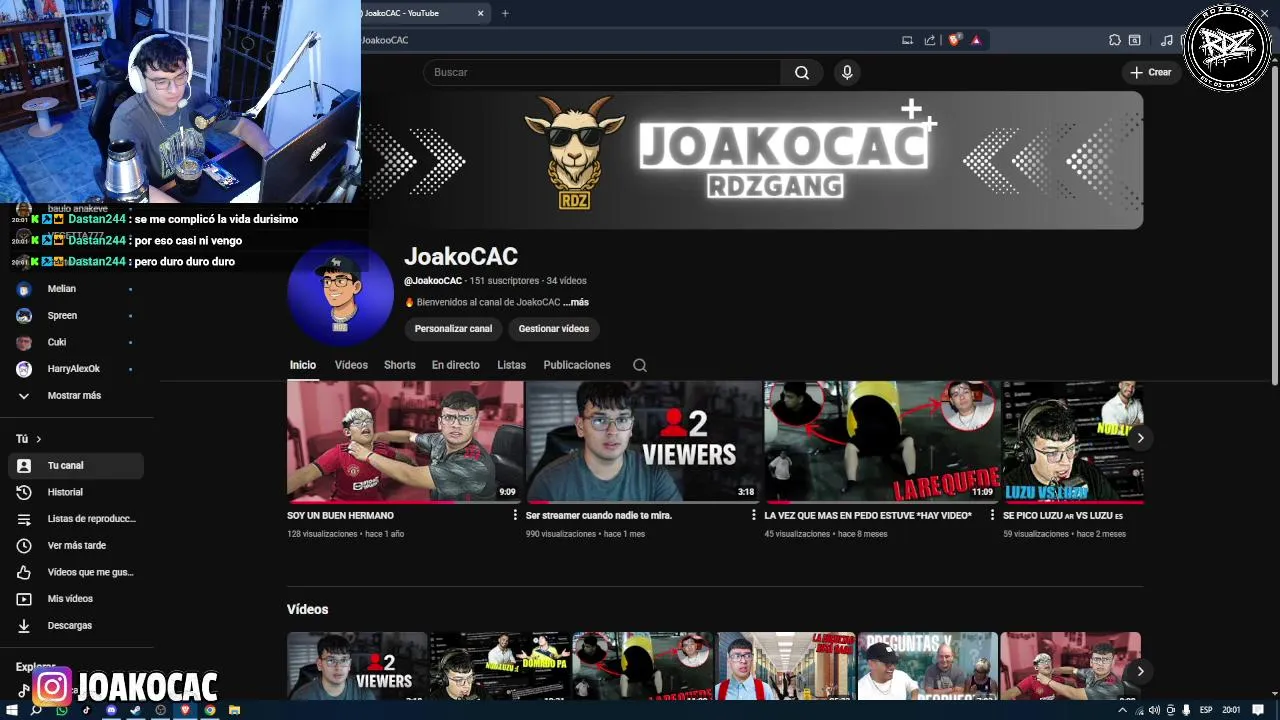Open the Publicaciones tab
1280x720 pixels.
577,365
